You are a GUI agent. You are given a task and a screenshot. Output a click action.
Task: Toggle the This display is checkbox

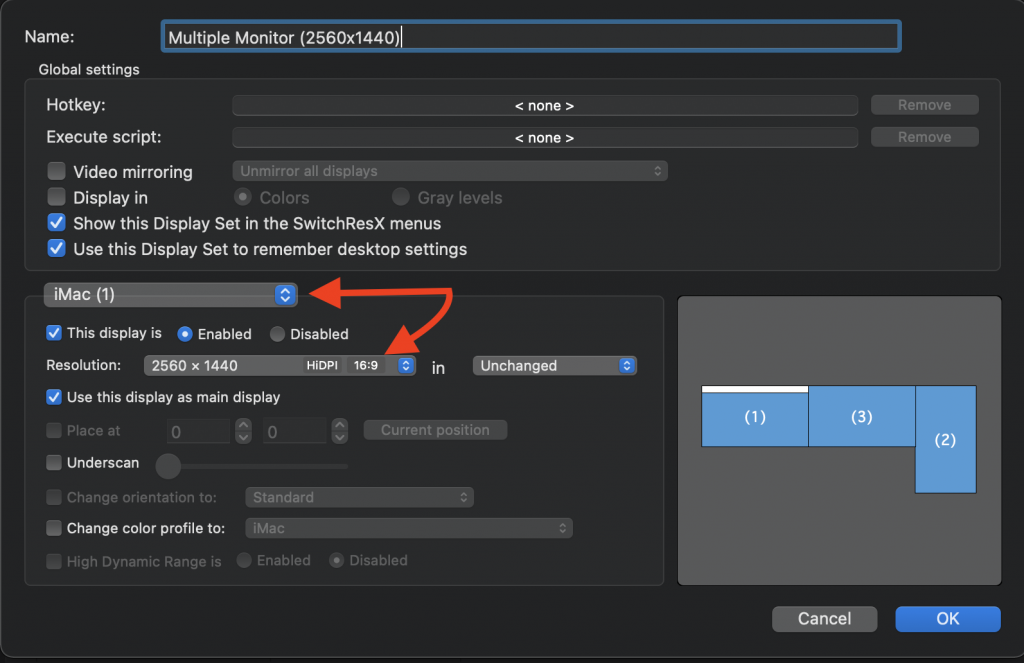(x=54, y=333)
